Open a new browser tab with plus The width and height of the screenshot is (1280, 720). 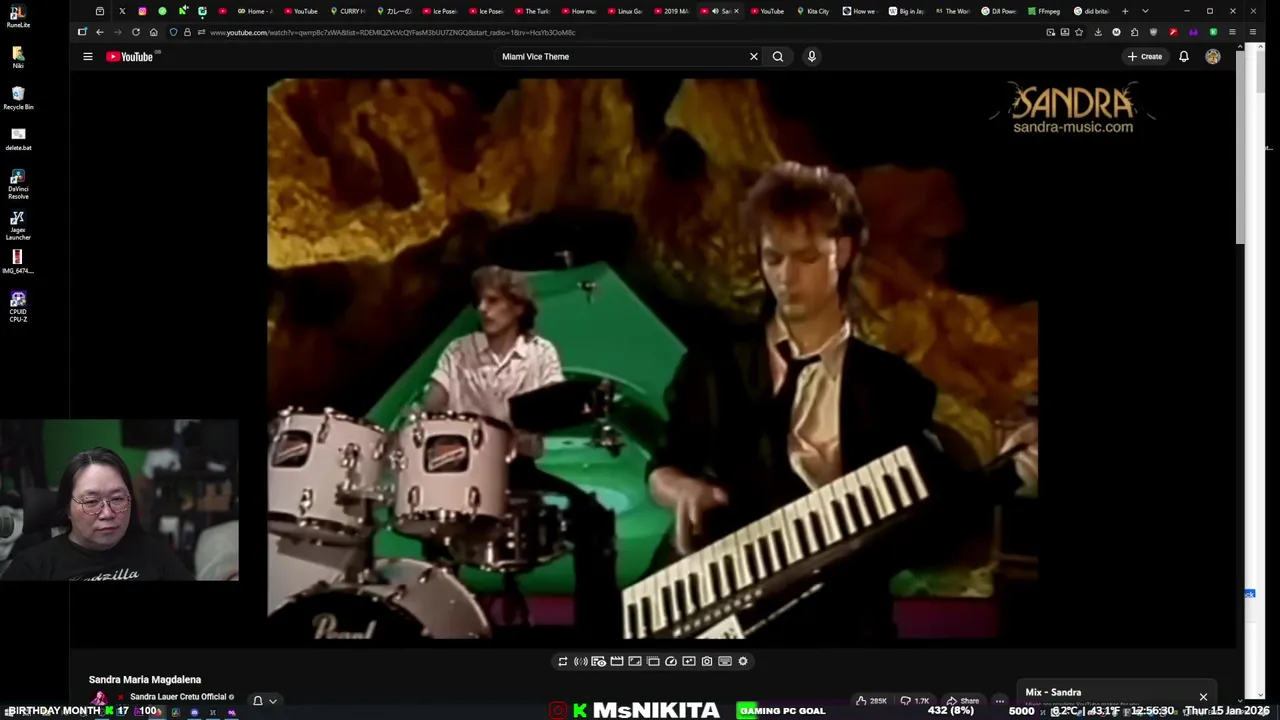[x=1125, y=11]
